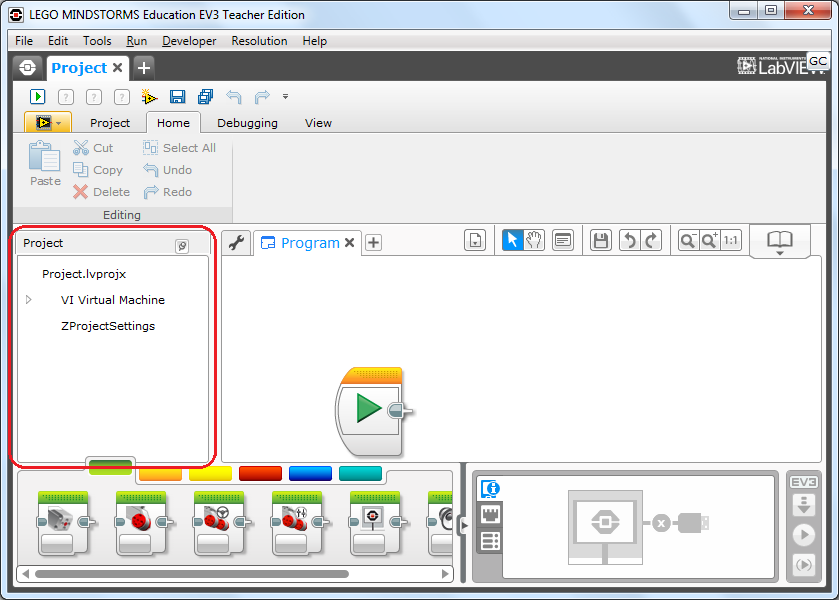Viewport: 839px width, 600px height.
Task: Select the orange Flow Control palette tab
Action: coord(159,473)
